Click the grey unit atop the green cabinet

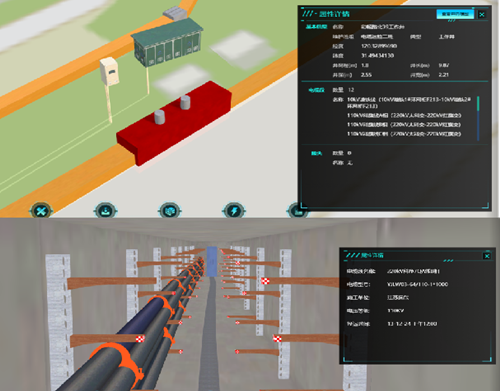pyautogui.click(x=175, y=14)
